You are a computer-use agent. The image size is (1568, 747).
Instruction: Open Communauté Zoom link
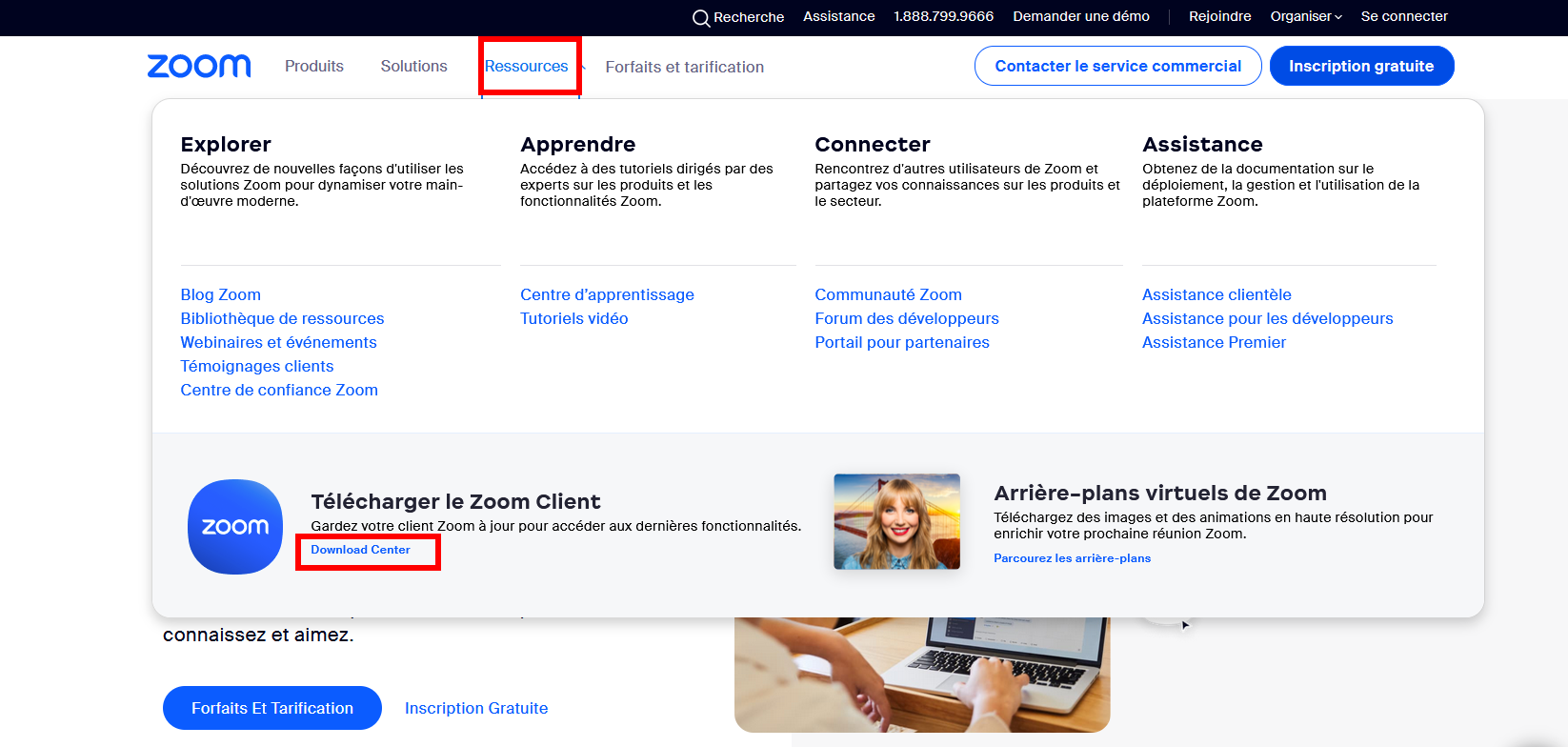pos(889,294)
